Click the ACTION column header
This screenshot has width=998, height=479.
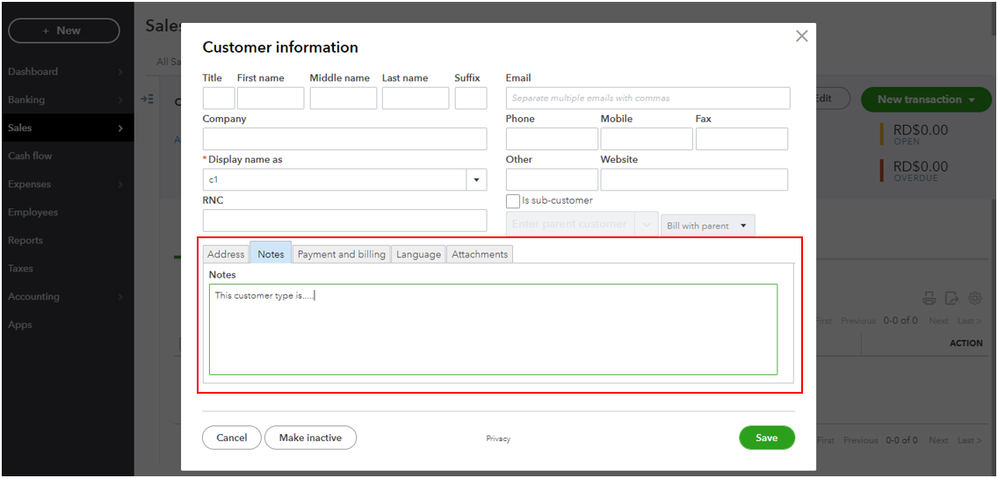point(966,343)
